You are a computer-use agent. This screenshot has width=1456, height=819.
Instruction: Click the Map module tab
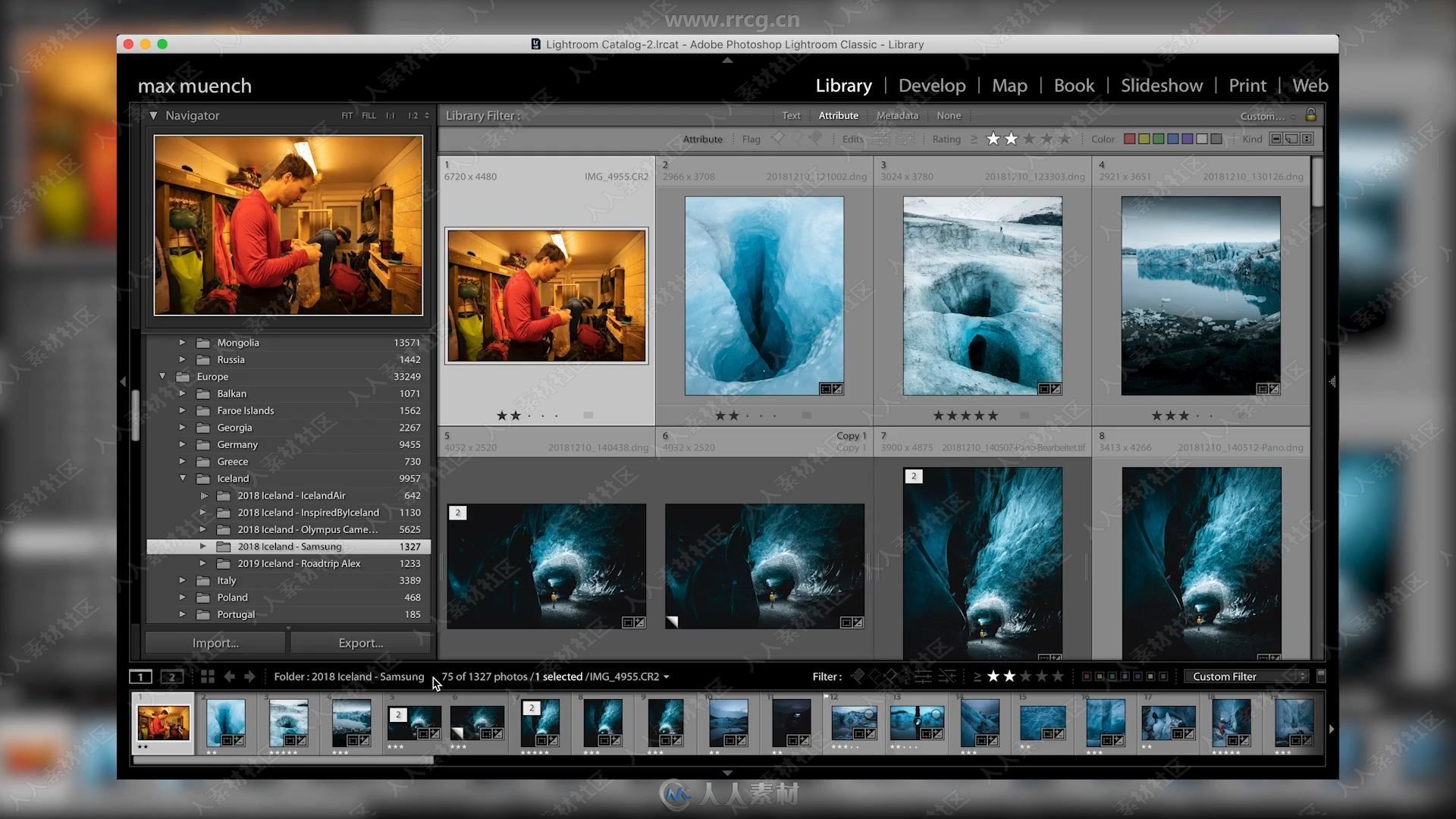(x=1009, y=85)
